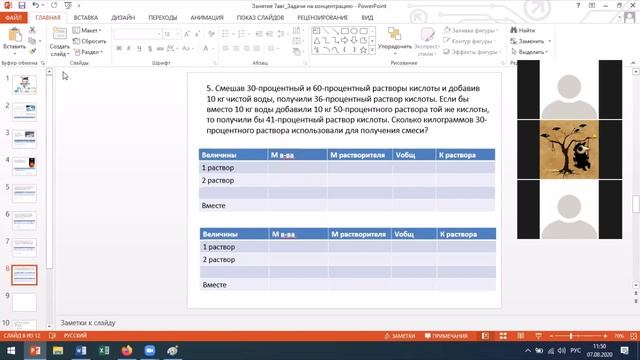Open PowerPoint from the Windows taskbar

[35, 351]
